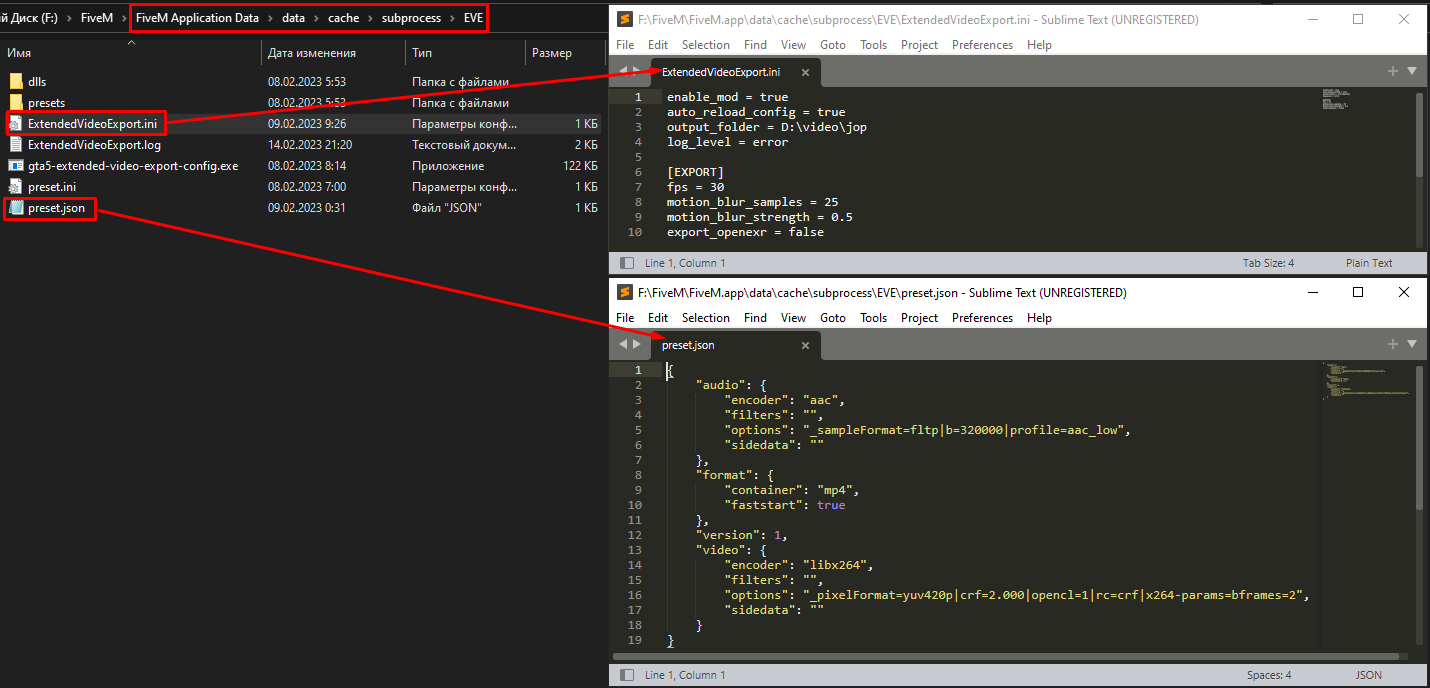Open tab list dropdown in ExtendedVideoExport.ini window
The image size is (1430, 688).
click(1412, 71)
